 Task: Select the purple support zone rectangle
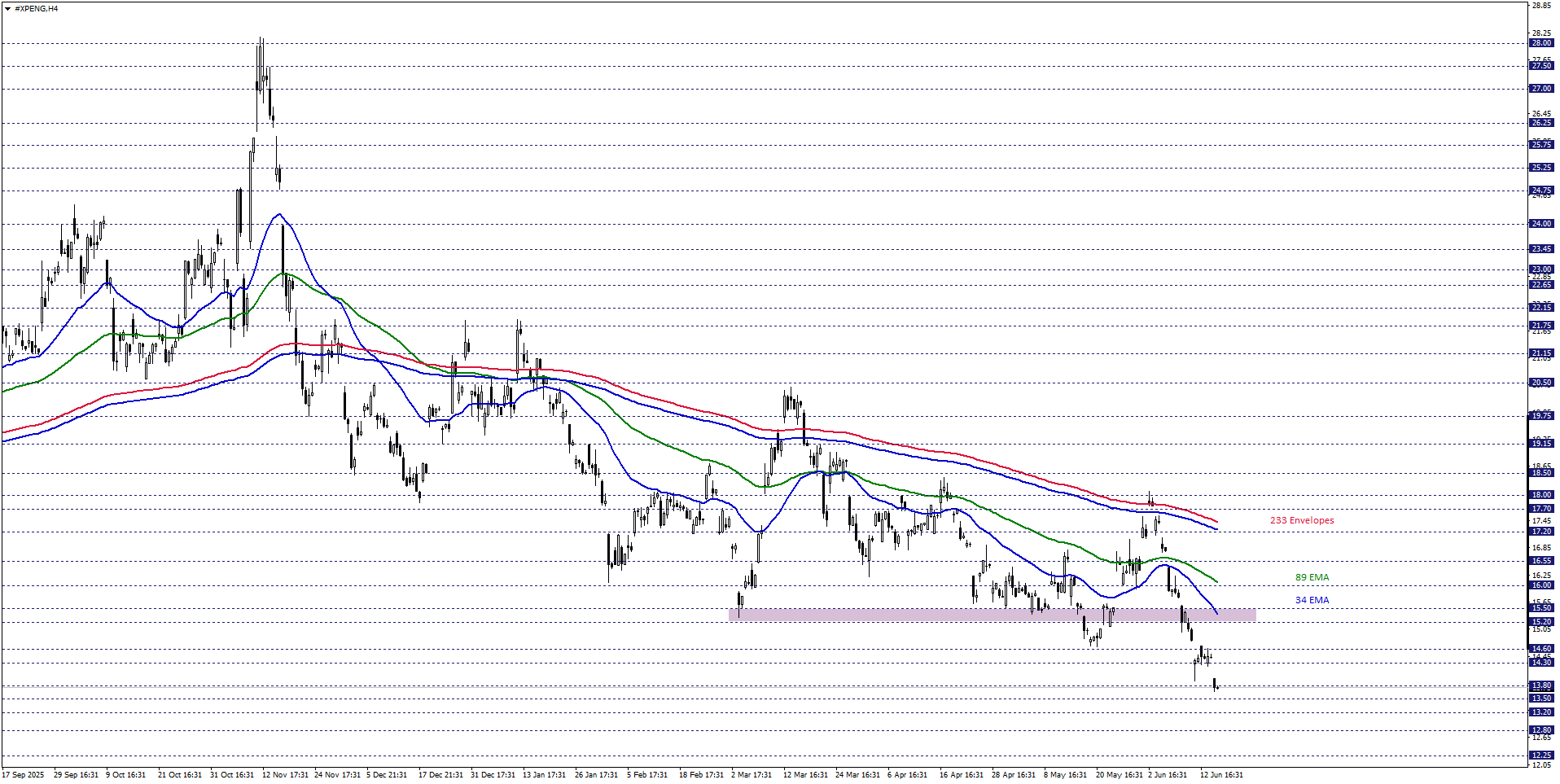(993, 615)
